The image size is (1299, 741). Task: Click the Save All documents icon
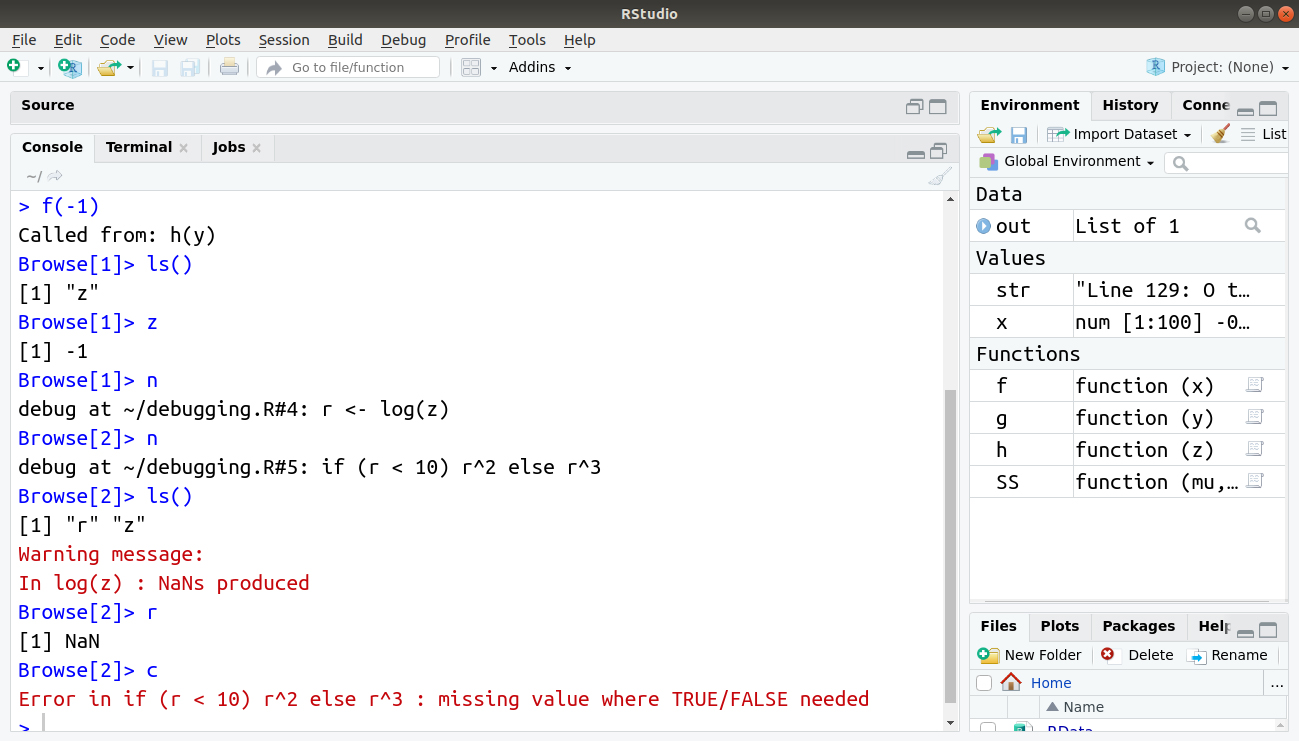coord(189,67)
